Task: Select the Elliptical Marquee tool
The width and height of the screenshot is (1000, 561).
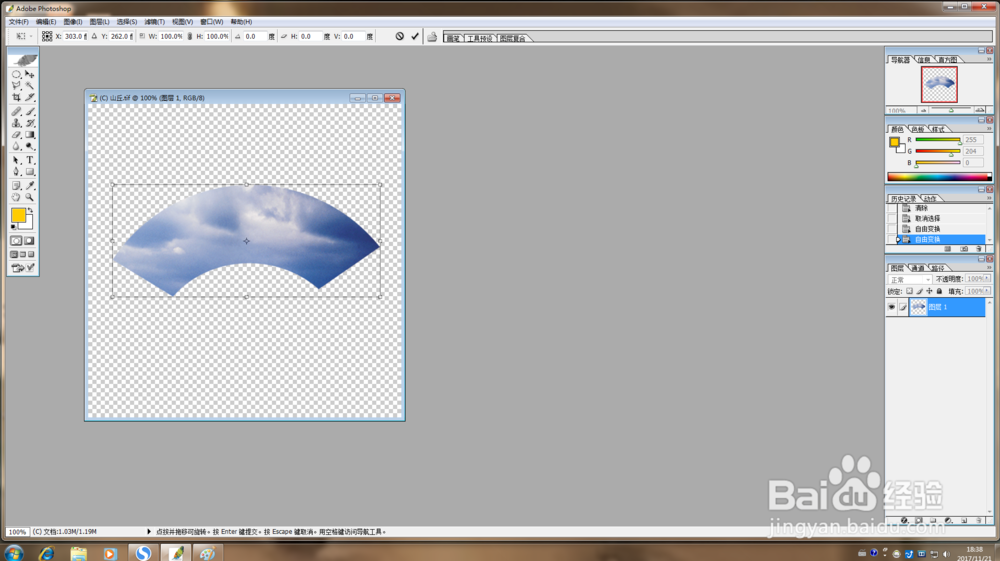Action: pyautogui.click(x=17, y=74)
